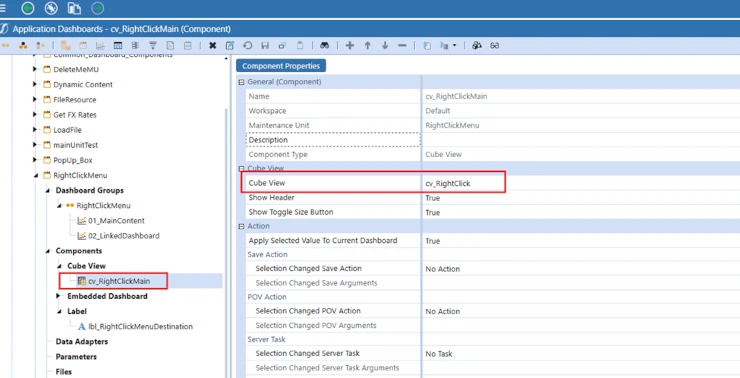
Task: Click the minus remove-item toolbar icon
Action: click(x=402, y=46)
